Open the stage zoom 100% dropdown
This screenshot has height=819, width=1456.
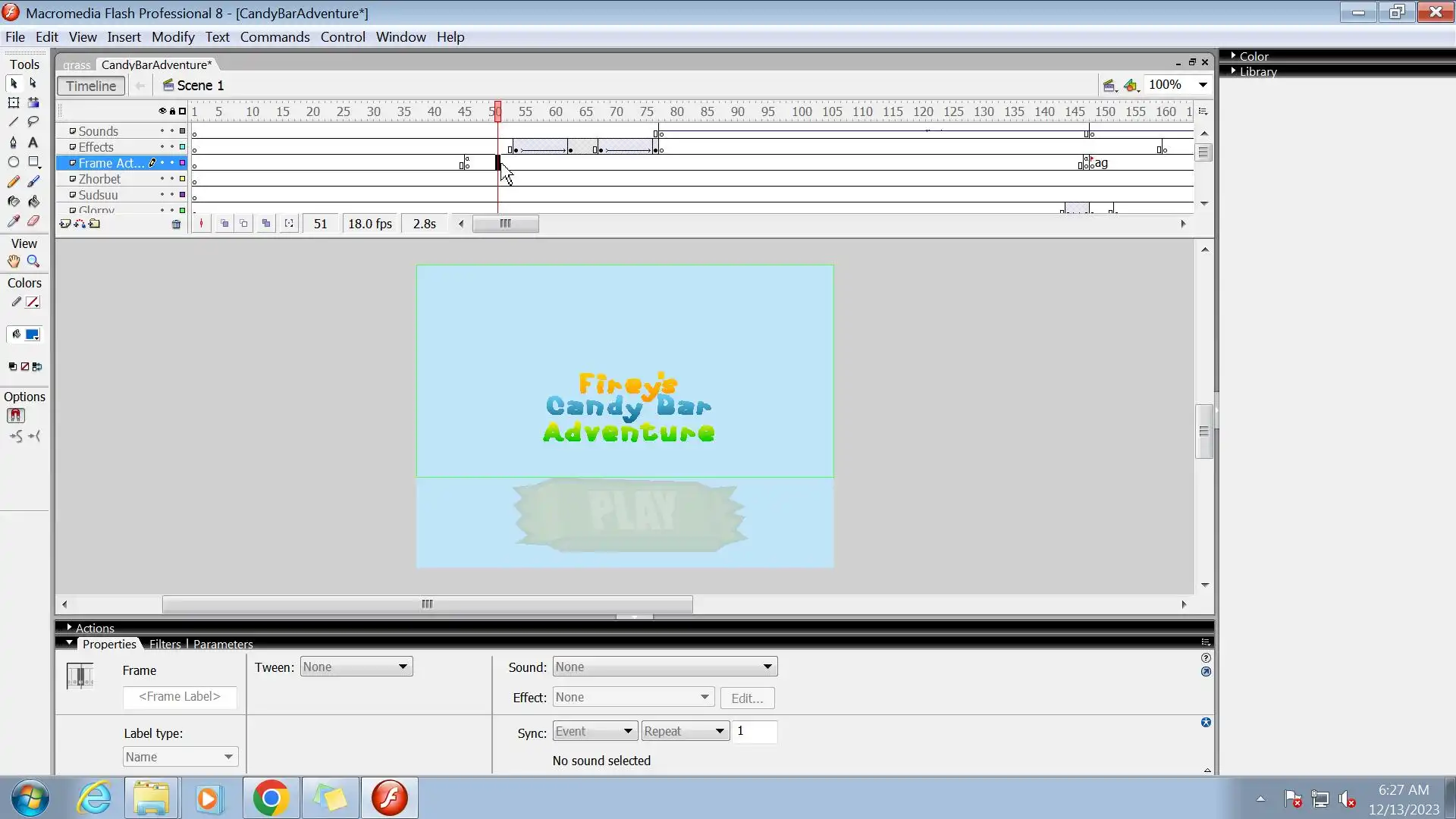coord(1203,85)
